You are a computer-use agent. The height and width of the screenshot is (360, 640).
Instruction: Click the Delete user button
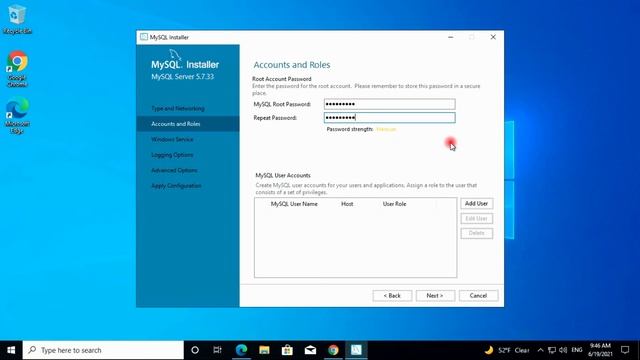tap(477, 233)
